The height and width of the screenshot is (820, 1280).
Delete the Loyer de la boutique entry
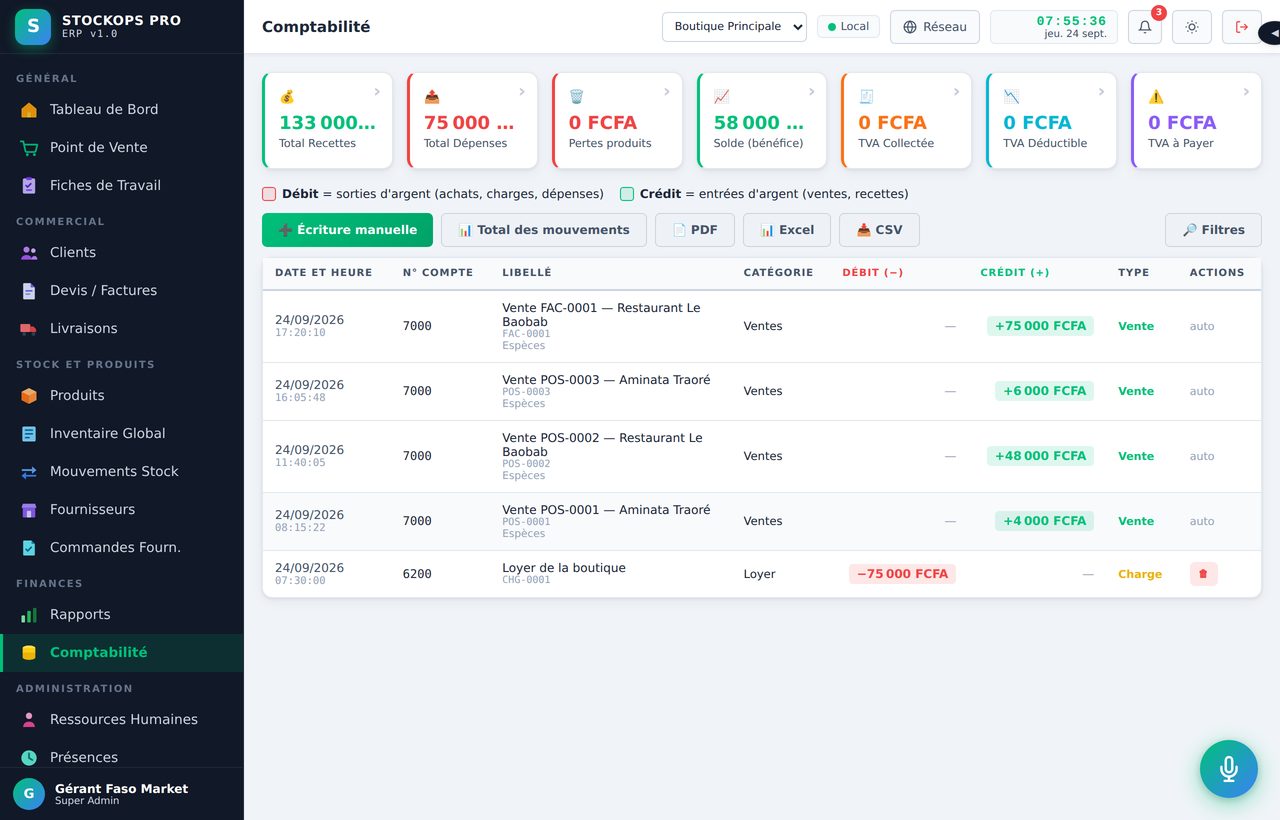[x=1203, y=574]
